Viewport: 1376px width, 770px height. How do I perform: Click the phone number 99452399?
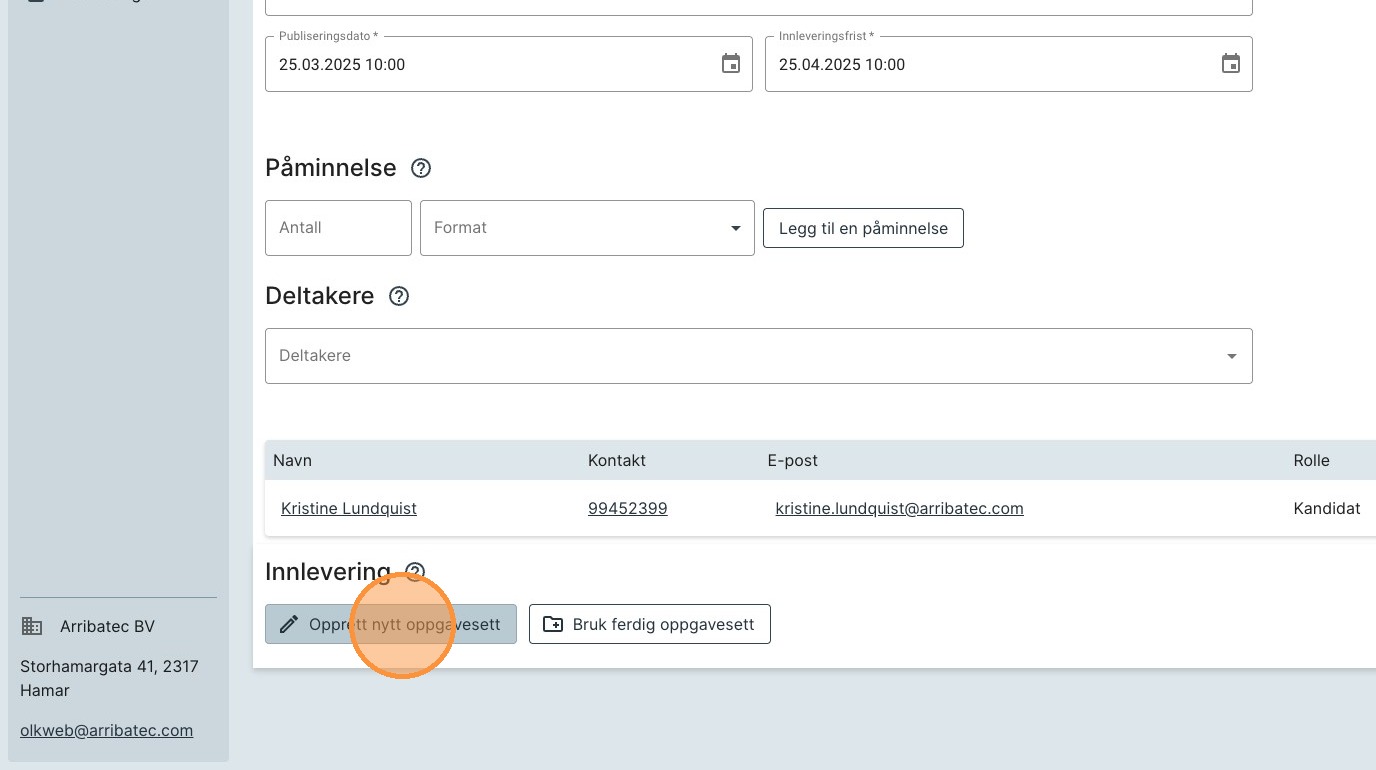click(x=627, y=508)
